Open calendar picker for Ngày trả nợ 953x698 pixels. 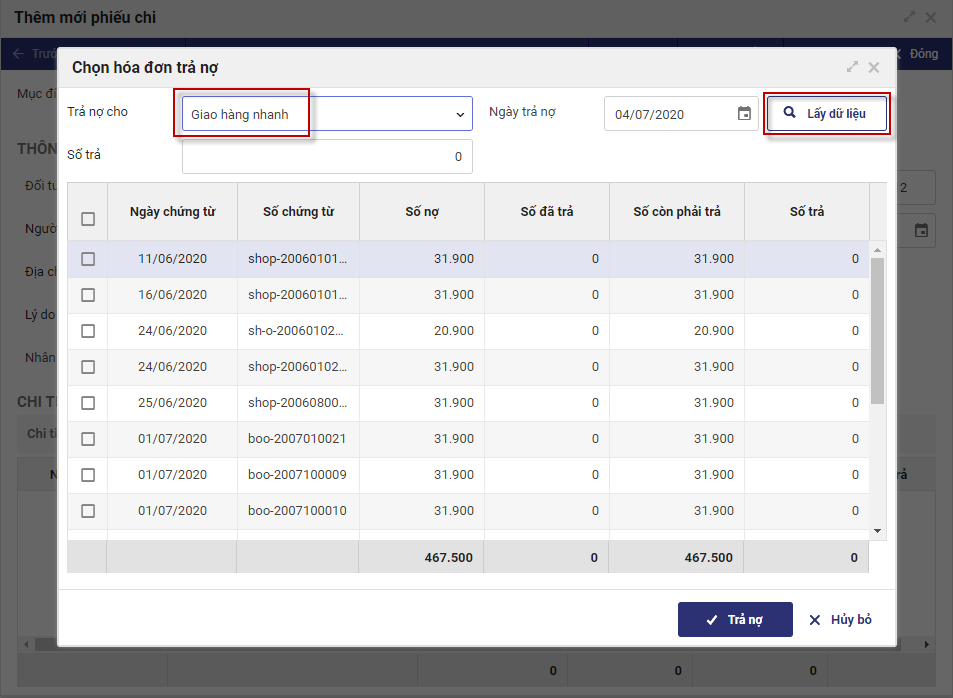click(744, 114)
